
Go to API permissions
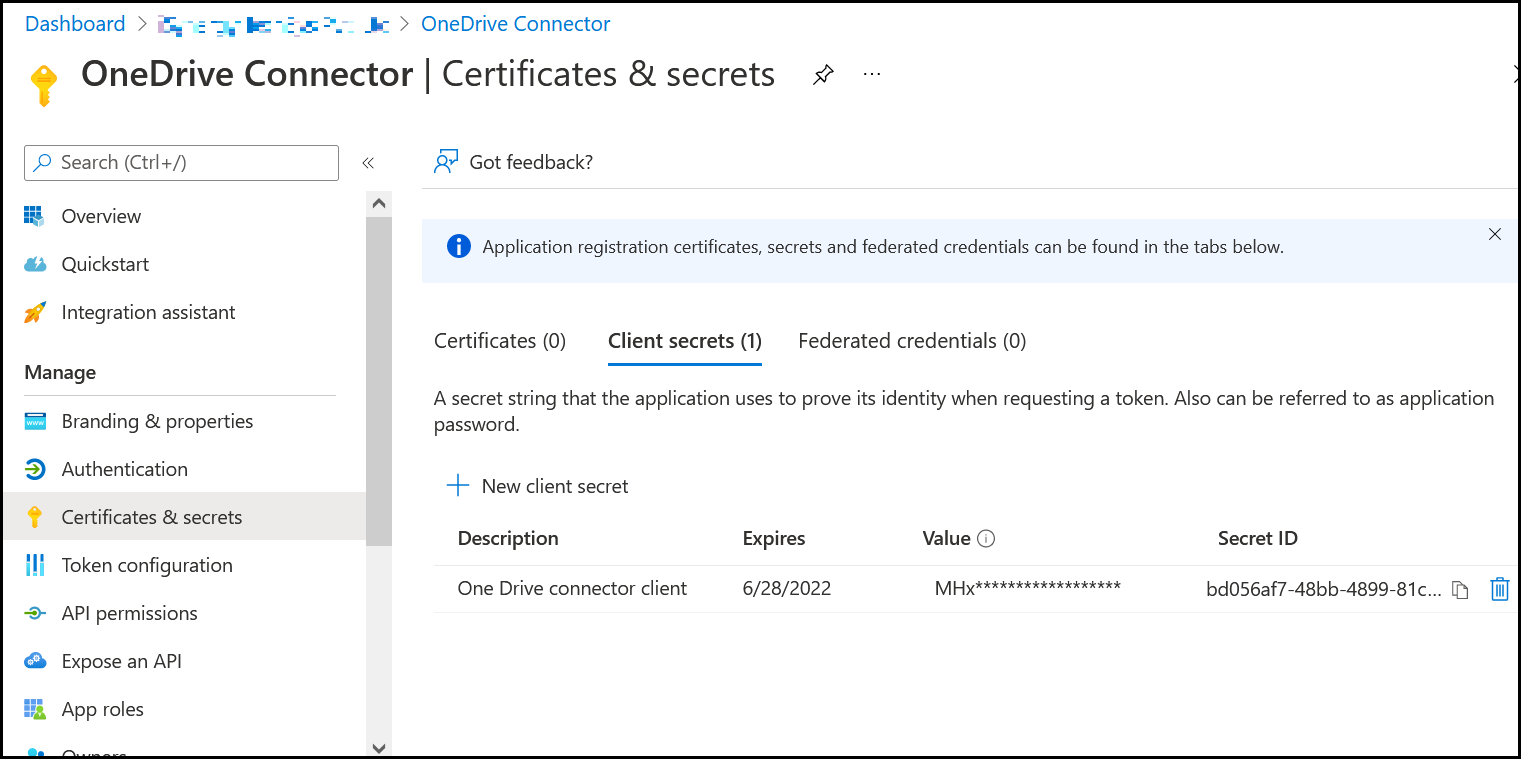click(129, 613)
